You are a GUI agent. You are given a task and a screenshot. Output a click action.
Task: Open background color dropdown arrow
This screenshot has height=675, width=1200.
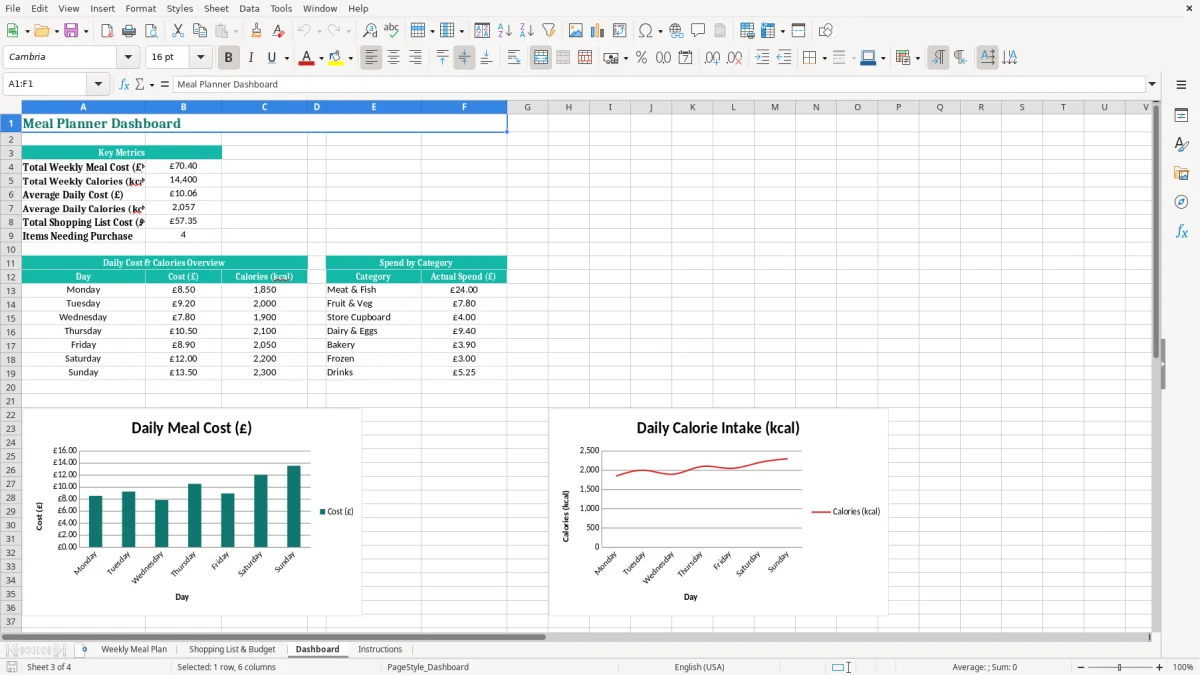click(350, 58)
